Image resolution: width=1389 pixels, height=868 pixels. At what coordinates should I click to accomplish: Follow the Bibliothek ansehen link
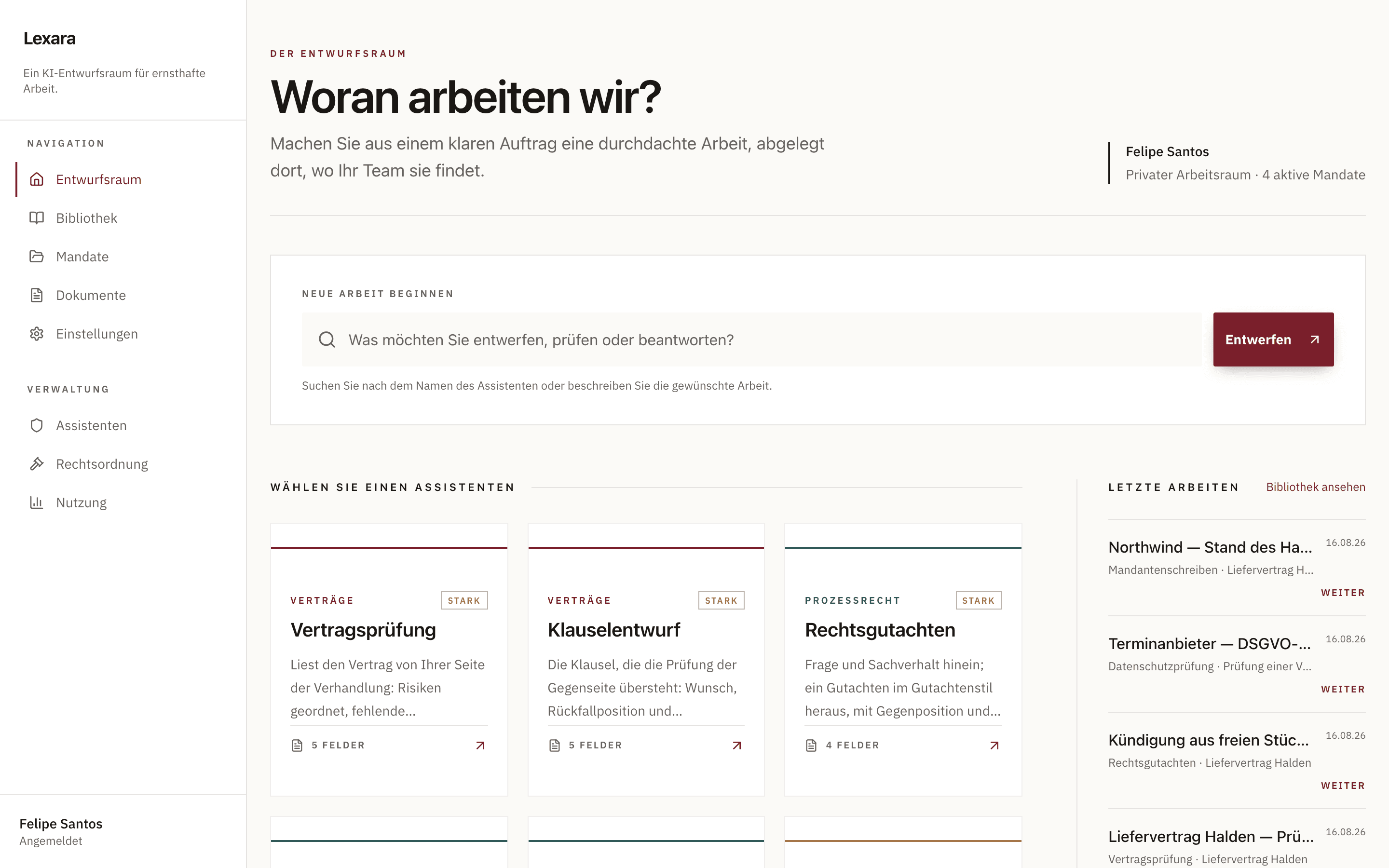(x=1316, y=487)
